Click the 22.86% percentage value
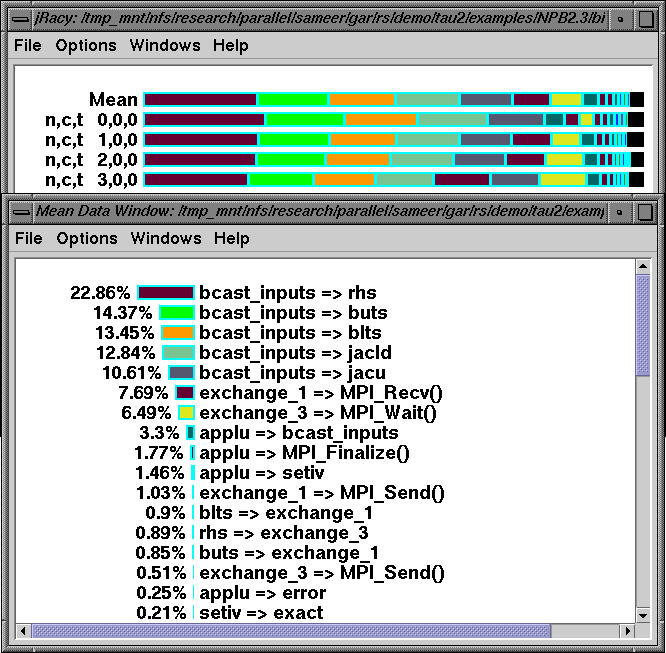The height and width of the screenshot is (653, 666). coord(100,293)
